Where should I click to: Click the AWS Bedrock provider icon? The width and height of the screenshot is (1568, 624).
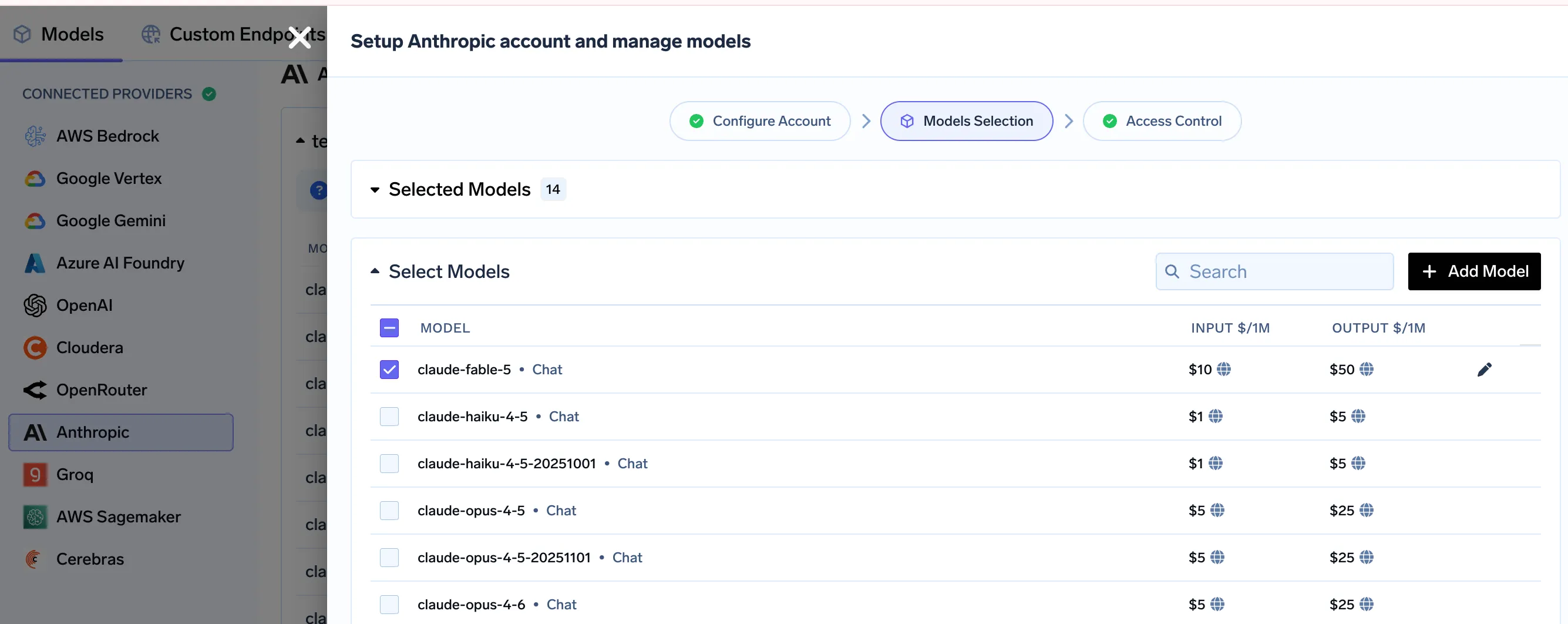[x=35, y=136]
